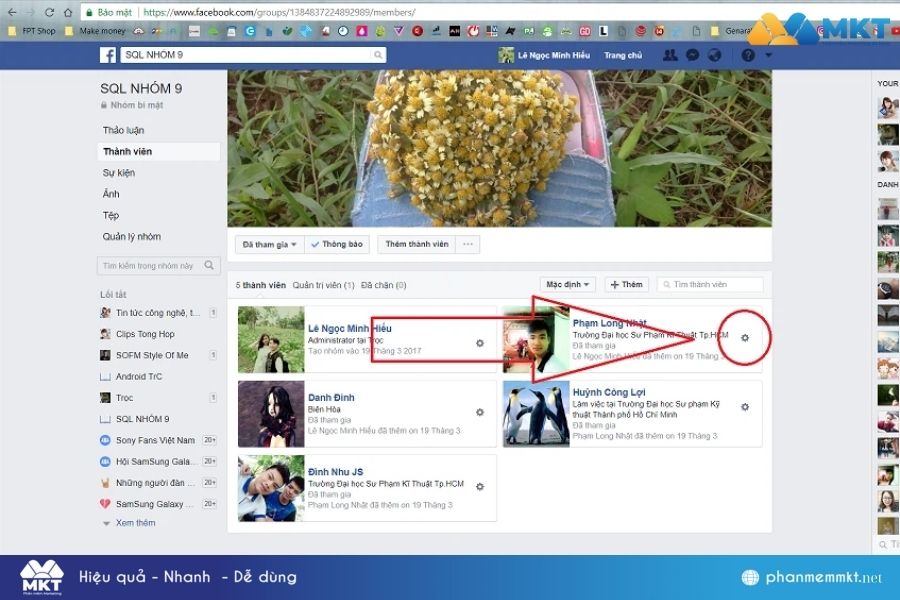The height and width of the screenshot is (600, 900).
Task: Open FPT Shop bookmark folder
Action: tap(33, 31)
